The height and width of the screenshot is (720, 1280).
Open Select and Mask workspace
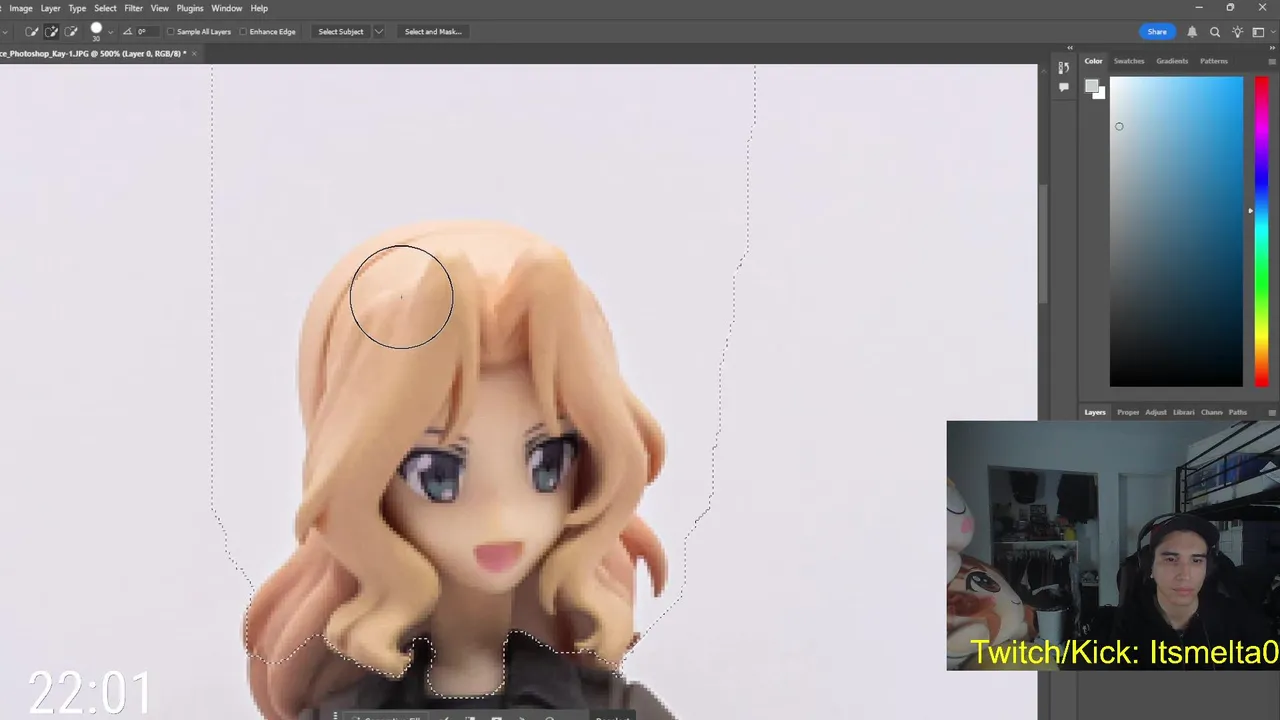coord(433,32)
